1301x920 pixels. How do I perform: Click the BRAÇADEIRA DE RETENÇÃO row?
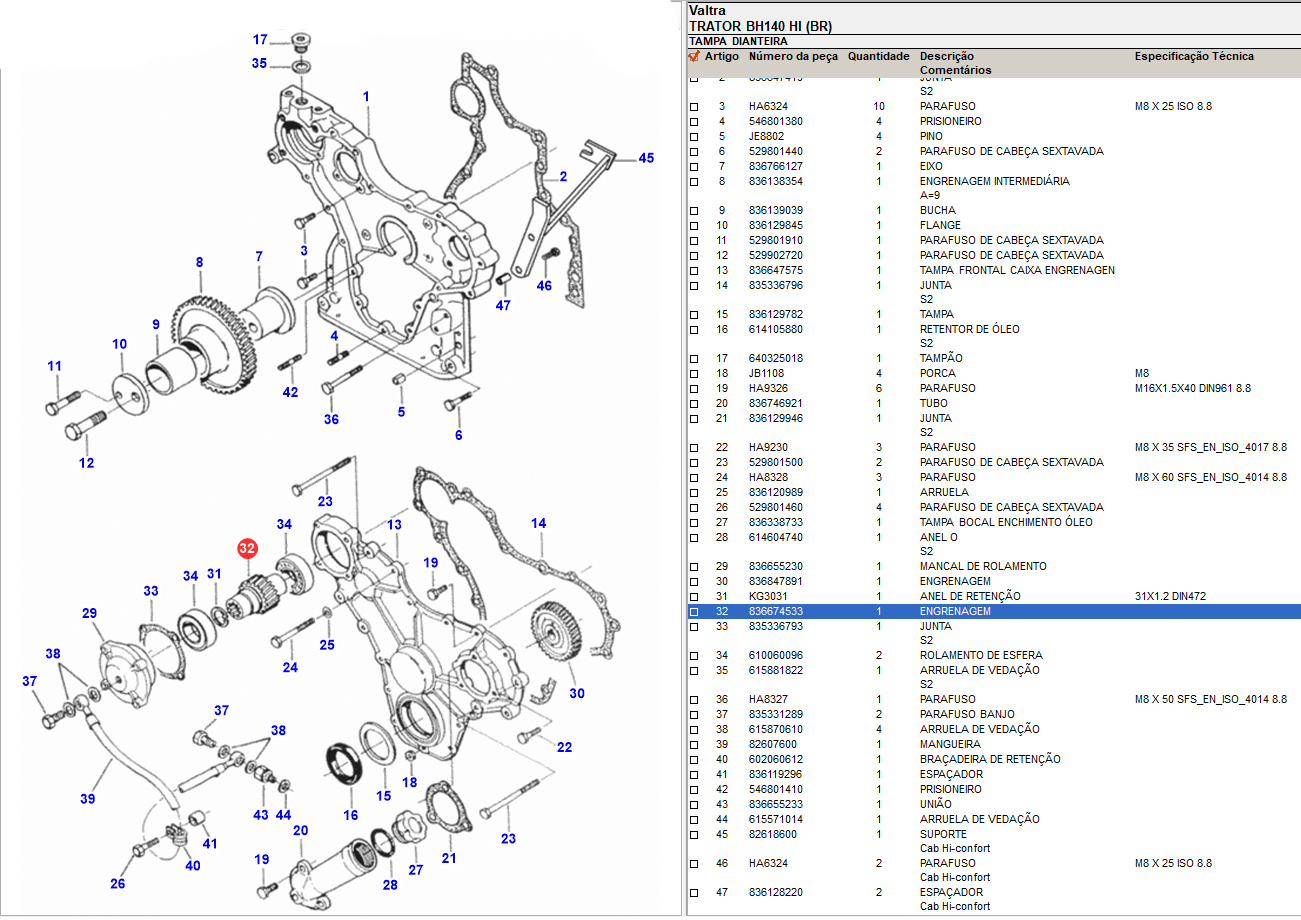point(989,759)
